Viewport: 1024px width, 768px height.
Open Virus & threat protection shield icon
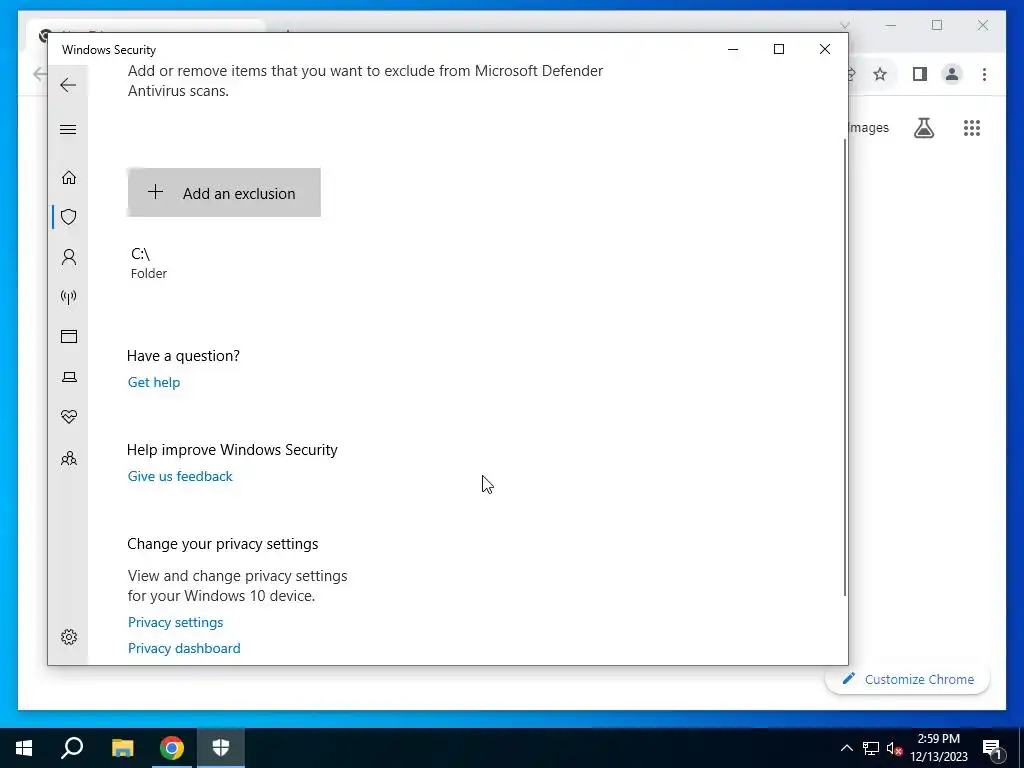click(69, 217)
